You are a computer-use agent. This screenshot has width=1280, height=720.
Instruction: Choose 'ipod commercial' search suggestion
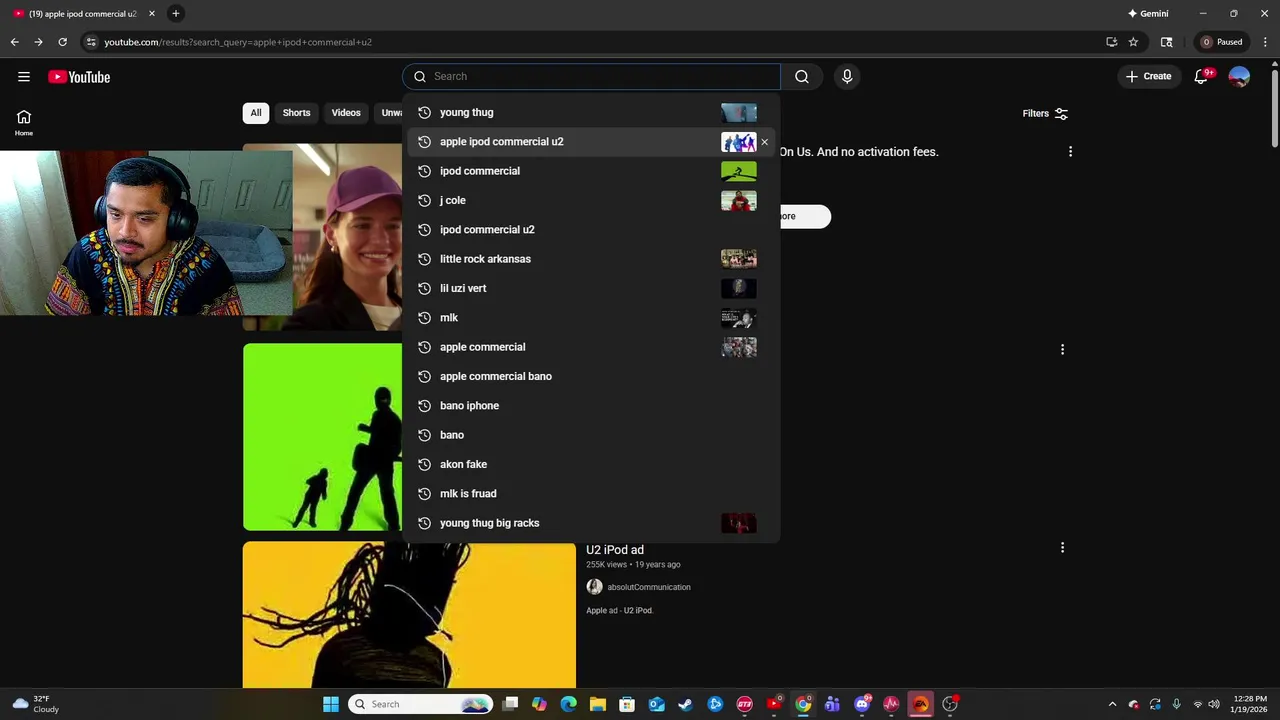[592, 171]
